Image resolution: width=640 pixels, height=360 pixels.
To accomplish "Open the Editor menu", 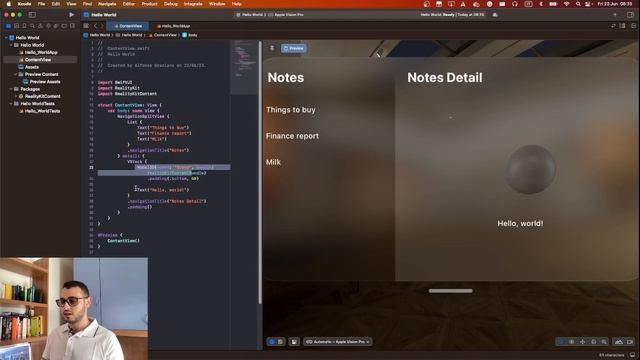I will click(129, 4).
